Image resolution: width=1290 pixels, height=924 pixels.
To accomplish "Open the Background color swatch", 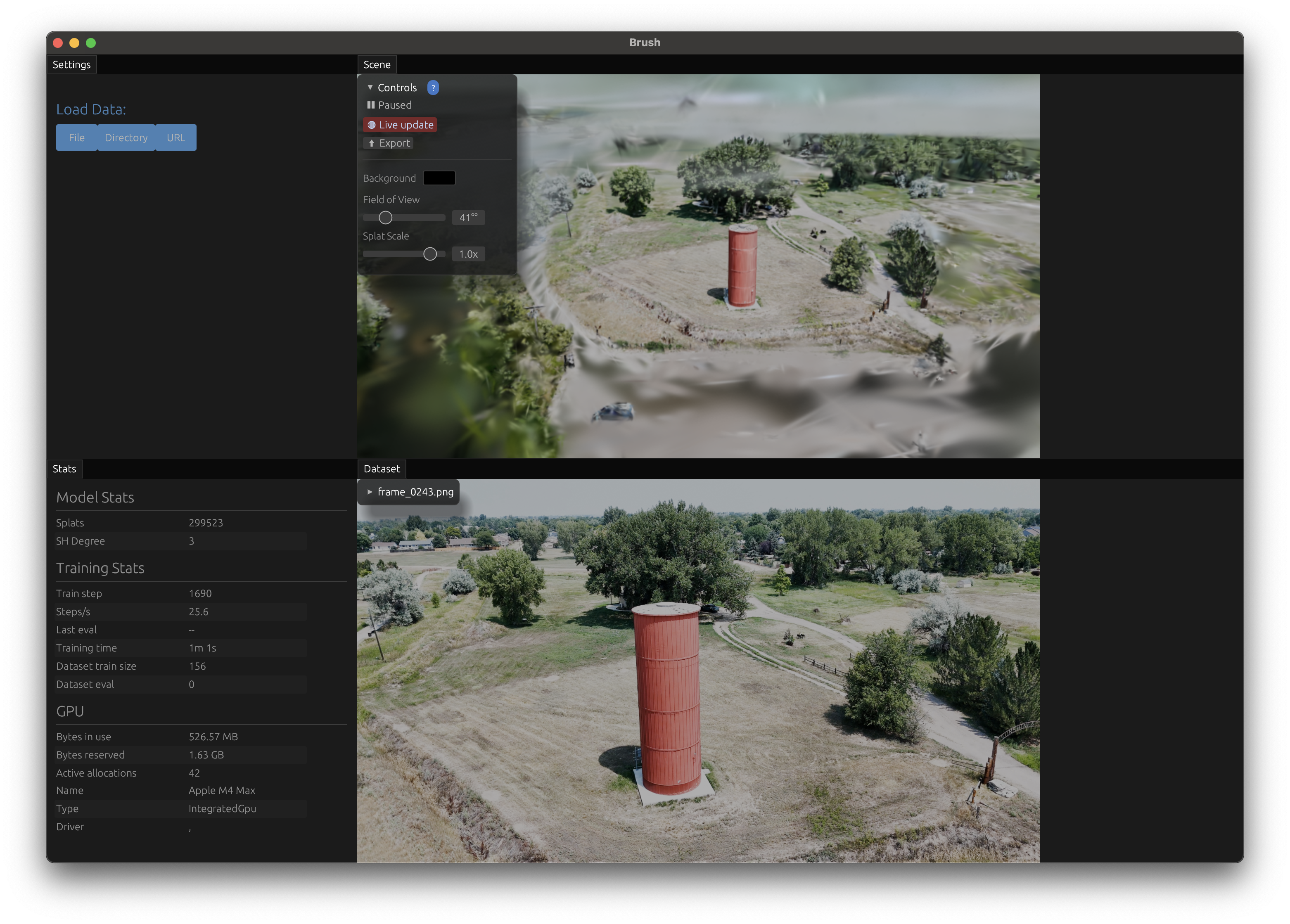I will [439, 178].
